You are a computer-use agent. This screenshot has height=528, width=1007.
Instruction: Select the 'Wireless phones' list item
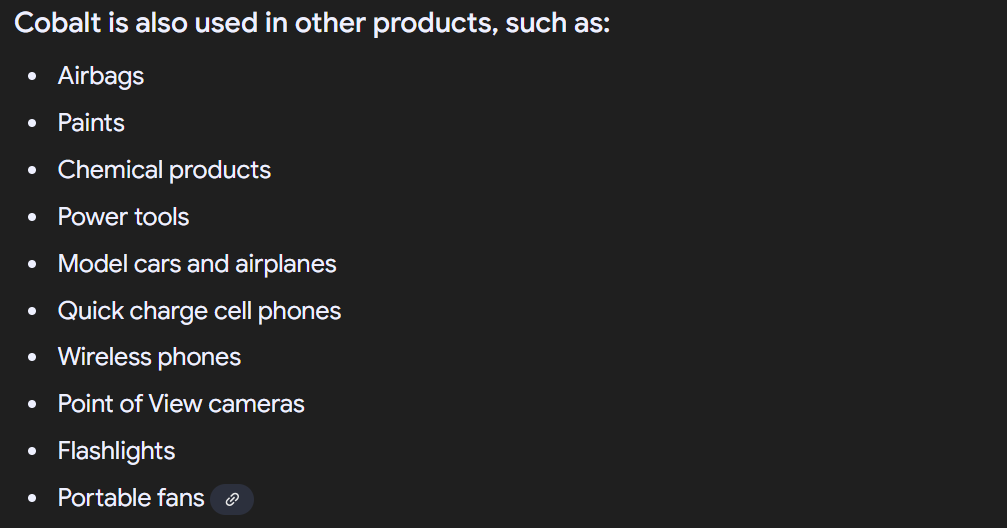(149, 357)
